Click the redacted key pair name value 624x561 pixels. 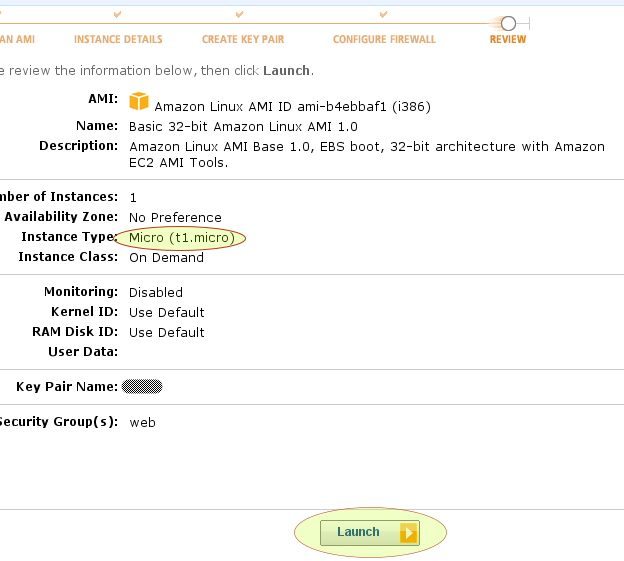(x=142, y=386)
